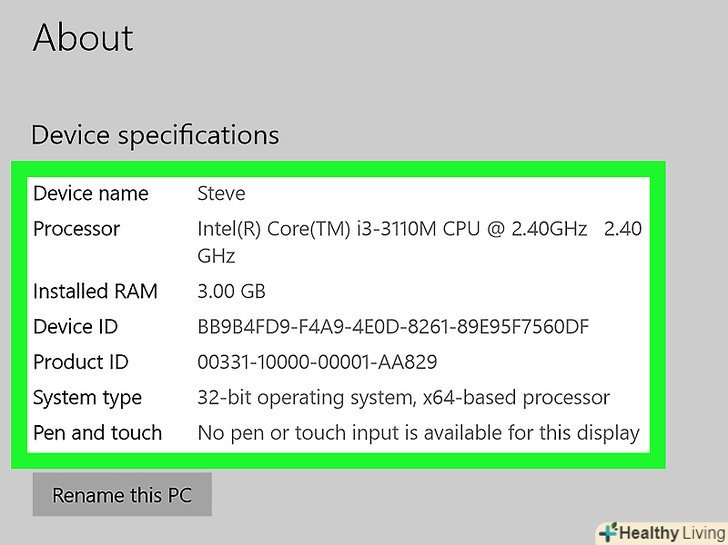Select the Device ID value starting with BB9B4FD9
This screenshot has width=728, height=545.
393,326
